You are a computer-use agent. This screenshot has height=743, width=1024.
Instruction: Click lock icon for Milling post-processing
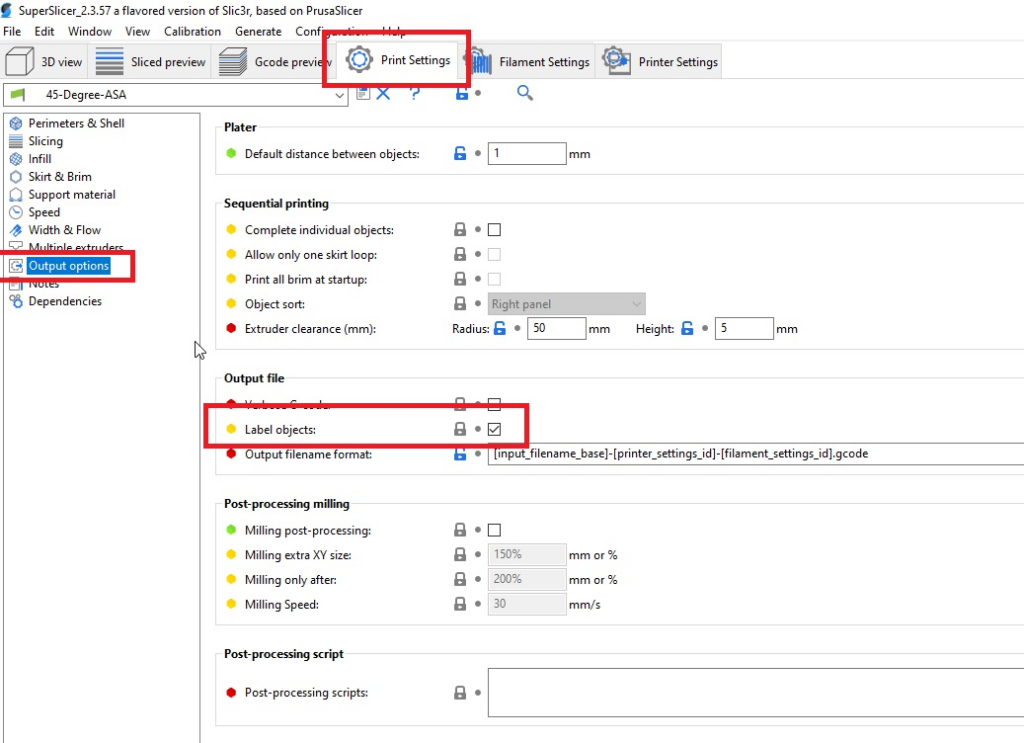click(460, 530)
